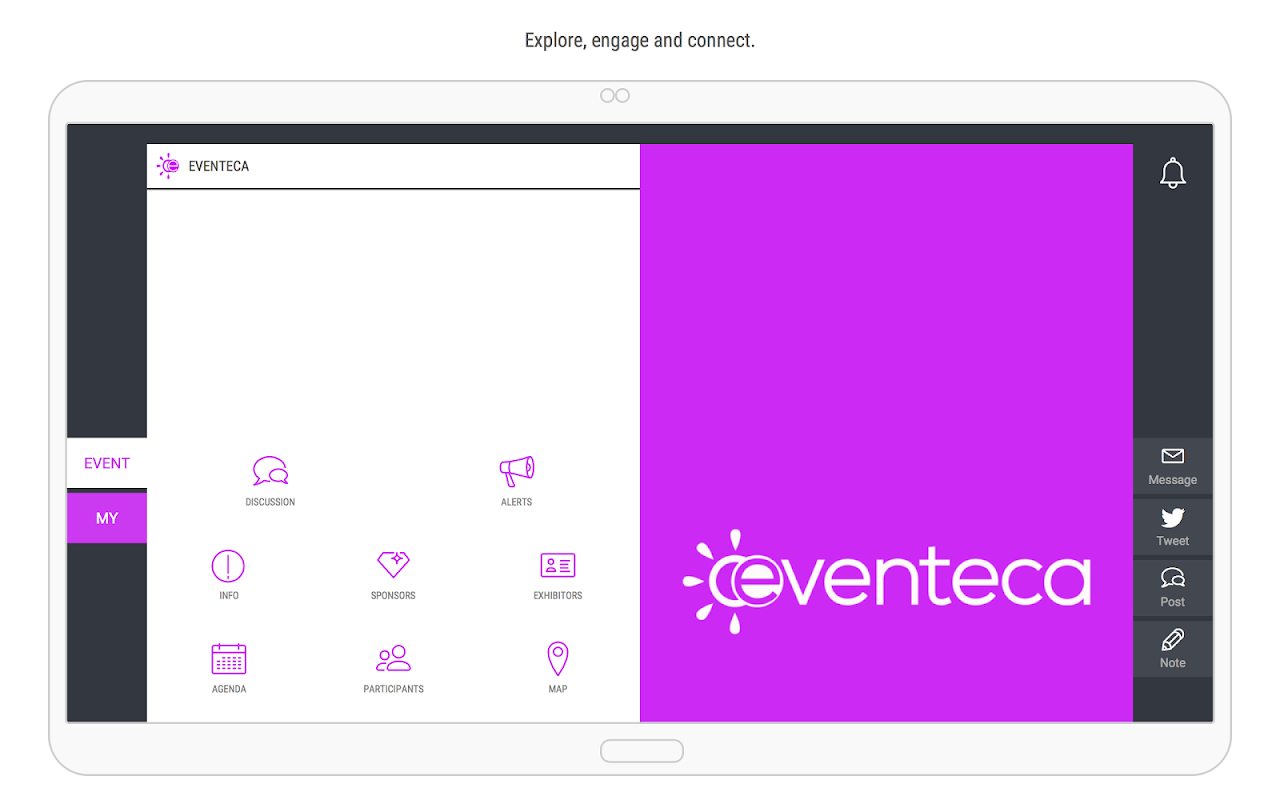Click the Post speech-bubble button

(1173, 588)
